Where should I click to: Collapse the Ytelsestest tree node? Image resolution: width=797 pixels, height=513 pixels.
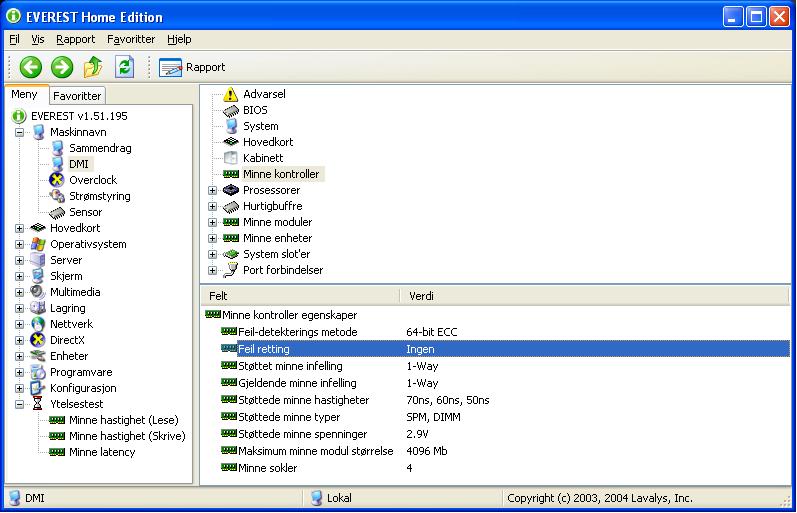tap(19, 404)
